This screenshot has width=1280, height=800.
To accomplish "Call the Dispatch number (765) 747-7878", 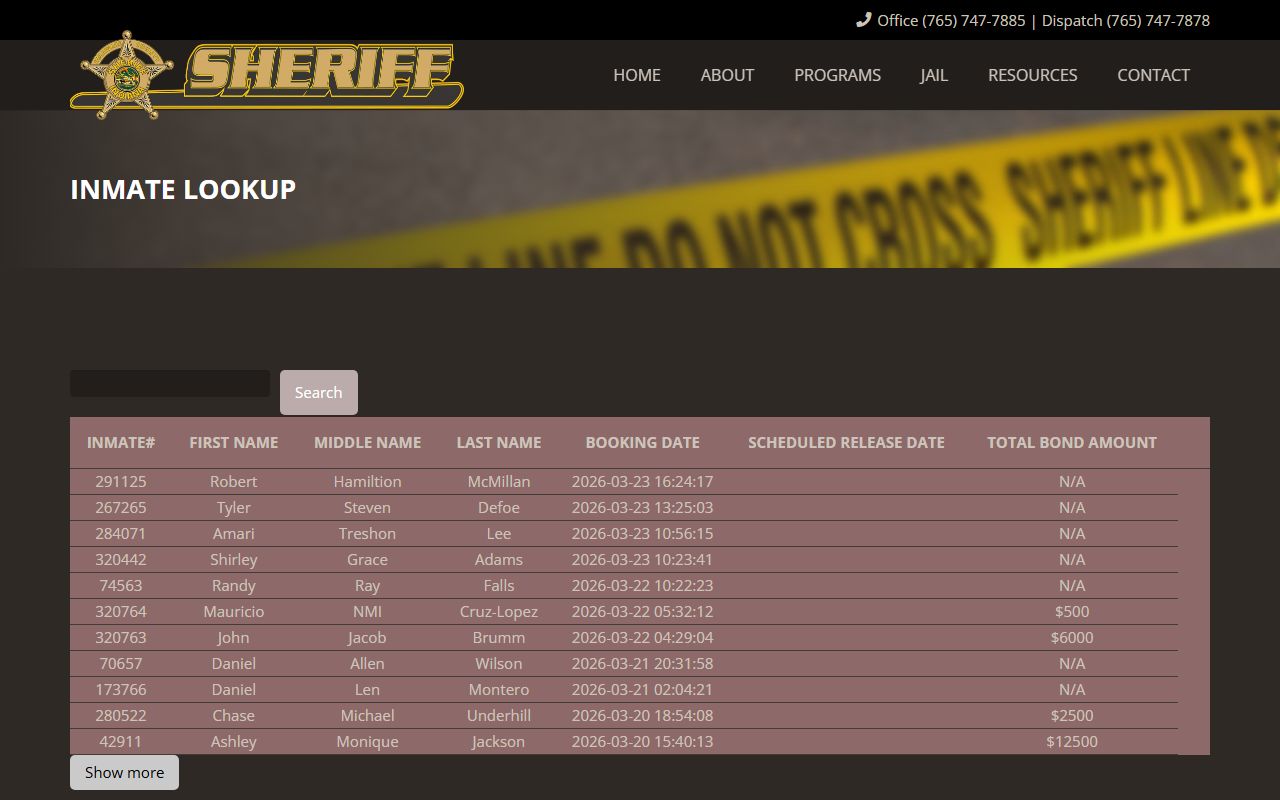I will coord(1126,20).
